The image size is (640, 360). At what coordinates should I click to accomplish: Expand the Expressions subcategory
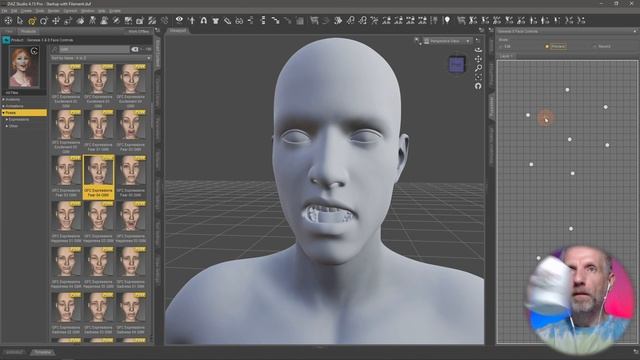[x=7, y=120]
